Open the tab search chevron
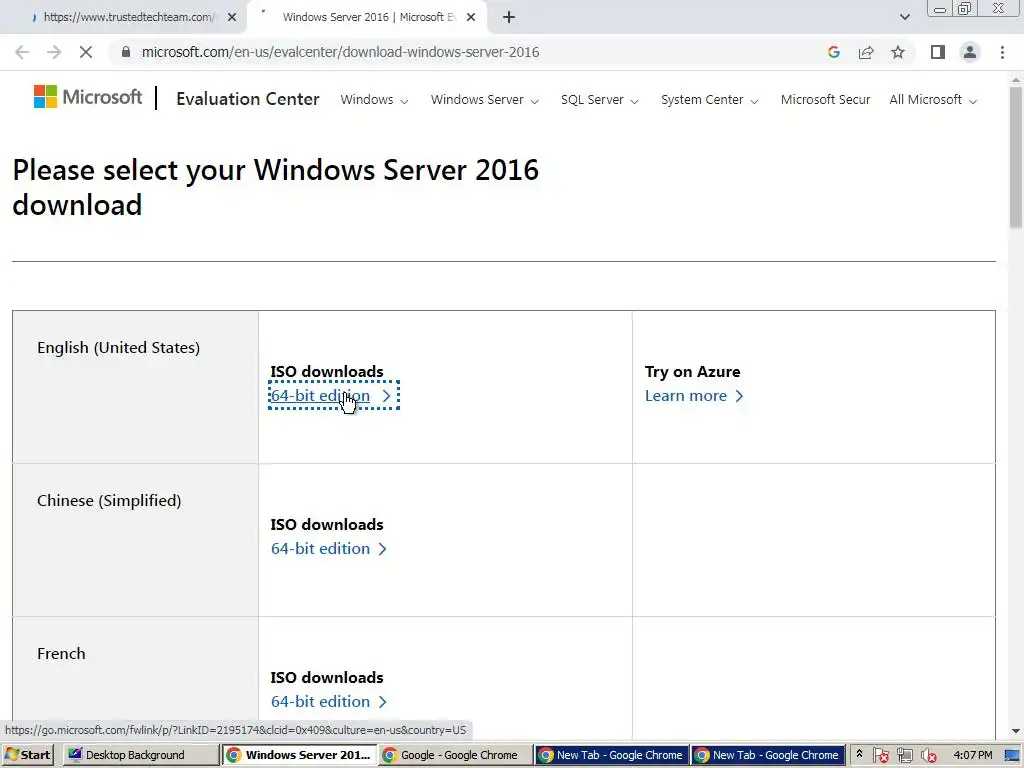 [x=904, y=17]
